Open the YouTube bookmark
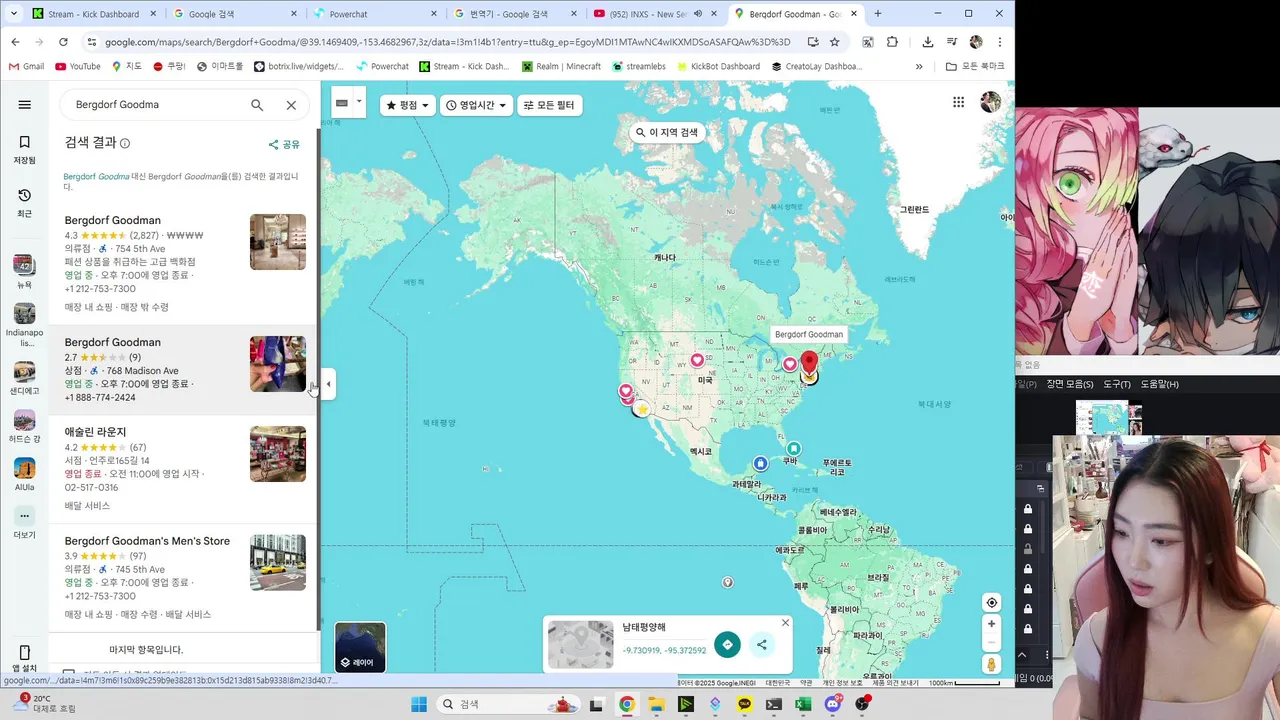1280x720 pixels. click(78, 67)
